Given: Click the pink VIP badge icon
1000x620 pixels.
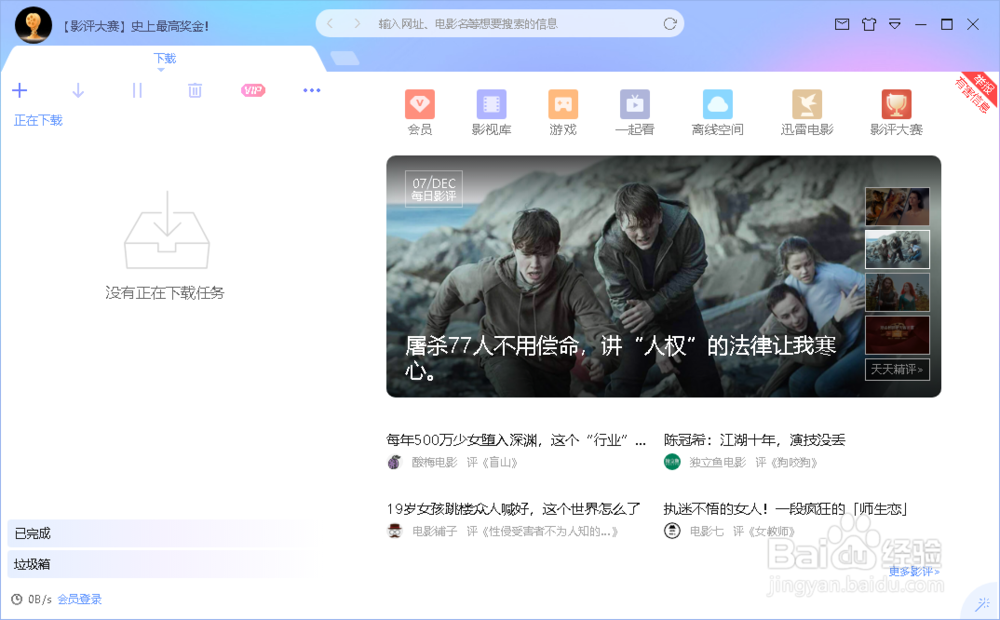Looking at the screenshot, I should pyautogui.click(x=253, y=91).
